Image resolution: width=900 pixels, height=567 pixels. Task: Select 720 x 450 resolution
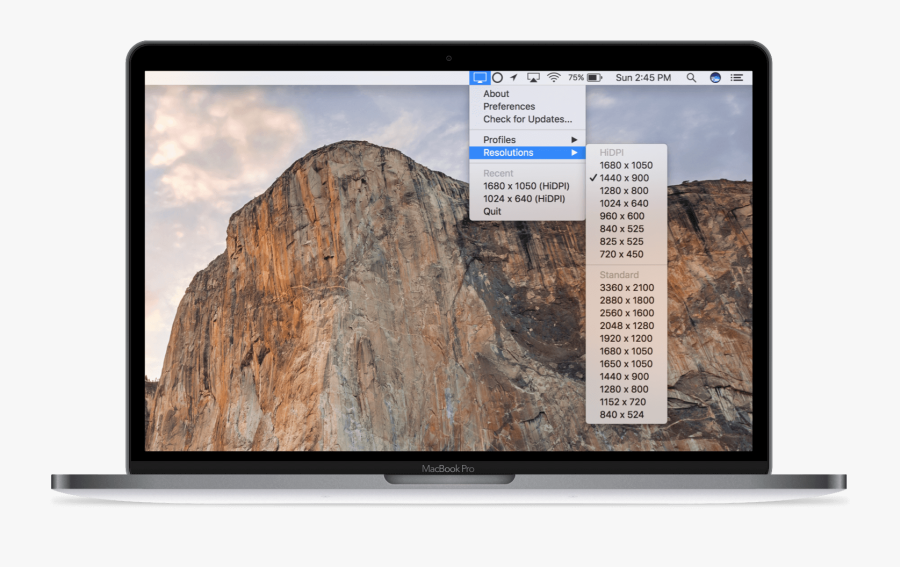(626, 254)
